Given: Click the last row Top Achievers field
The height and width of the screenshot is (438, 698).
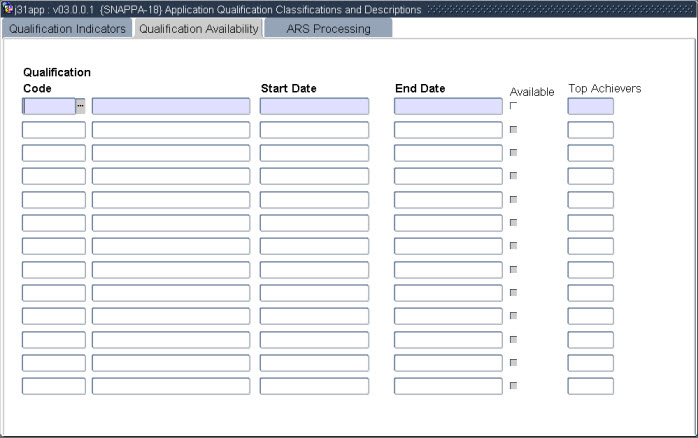Looking at the screenshot, I should point(590,386).
